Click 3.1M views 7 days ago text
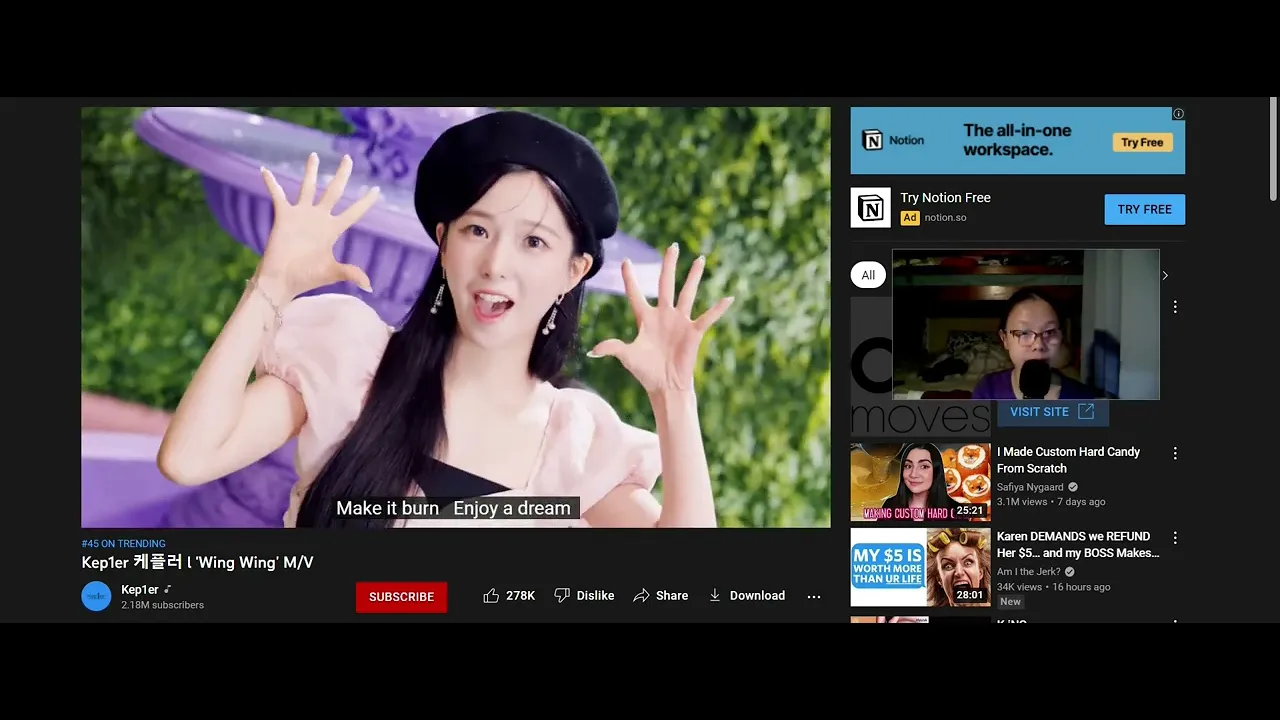The height and width of the screenshot is (720, 1280). coord(1051,502)
